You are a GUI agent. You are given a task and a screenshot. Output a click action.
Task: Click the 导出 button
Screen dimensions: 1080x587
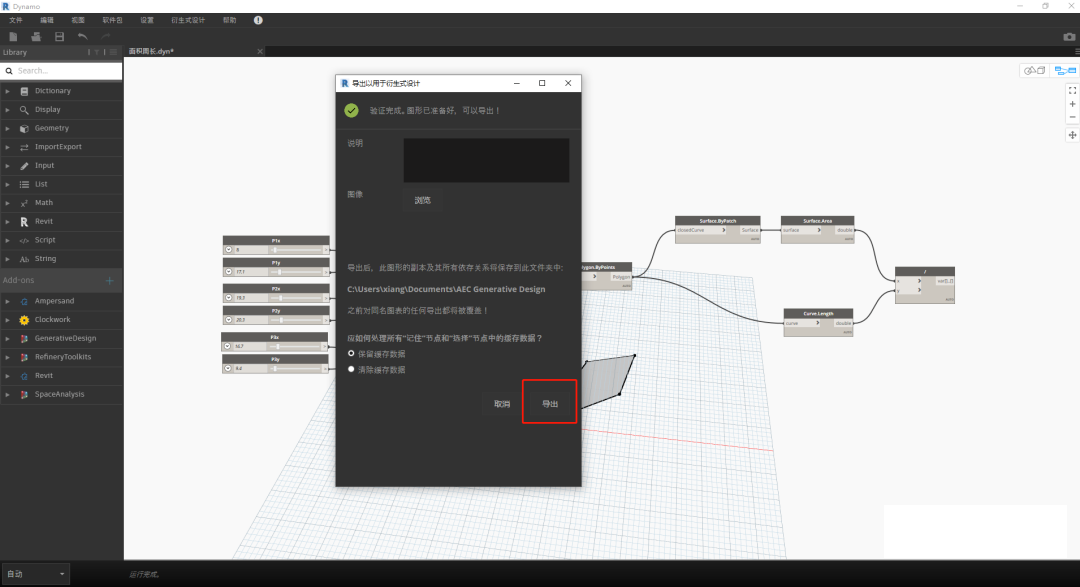[x=550, y=404]
